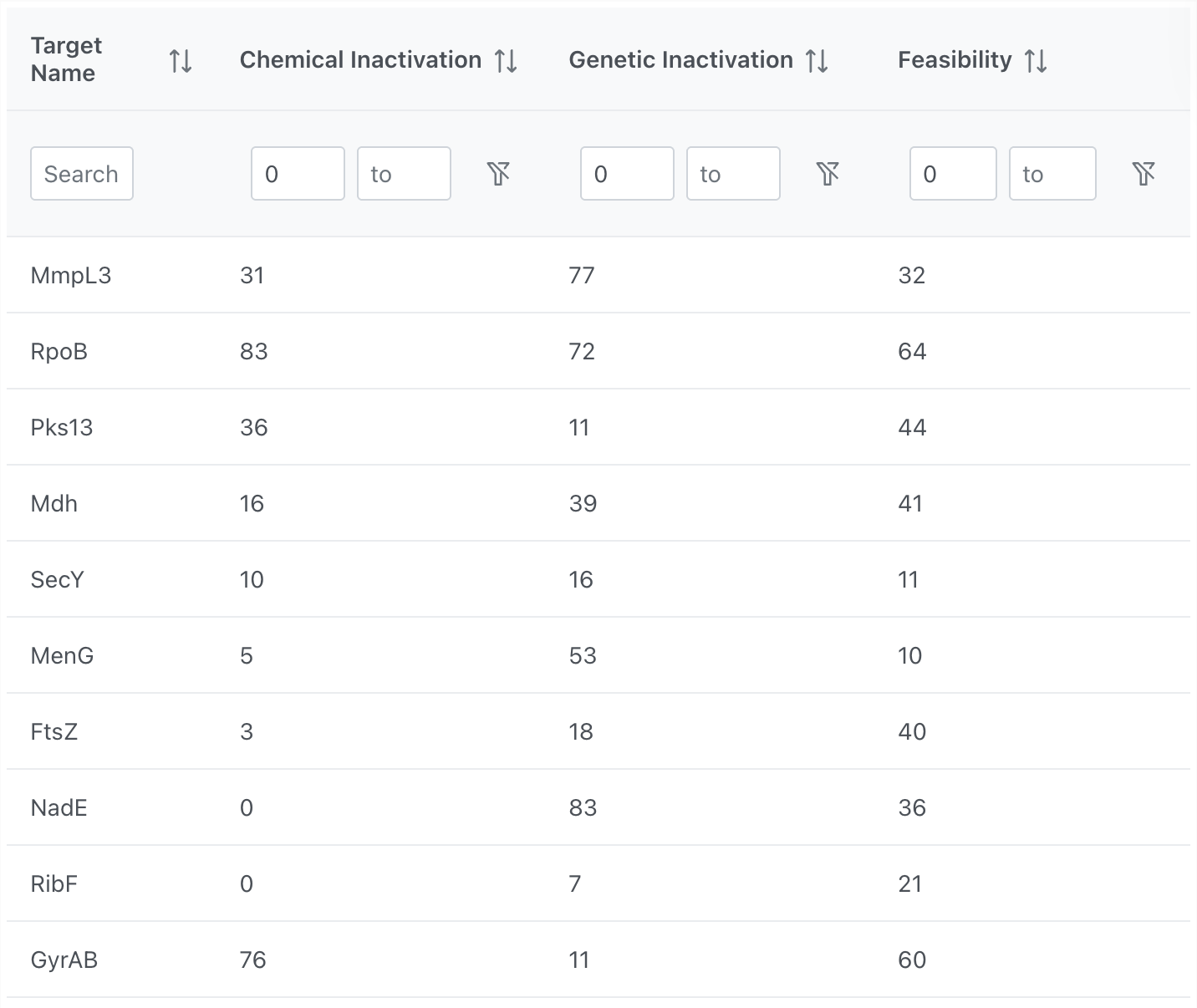Select Genetic Inactivation minimum value field
Image resolution: width=1197 pixels, height=1008 pixels.
tap(627, 174)
